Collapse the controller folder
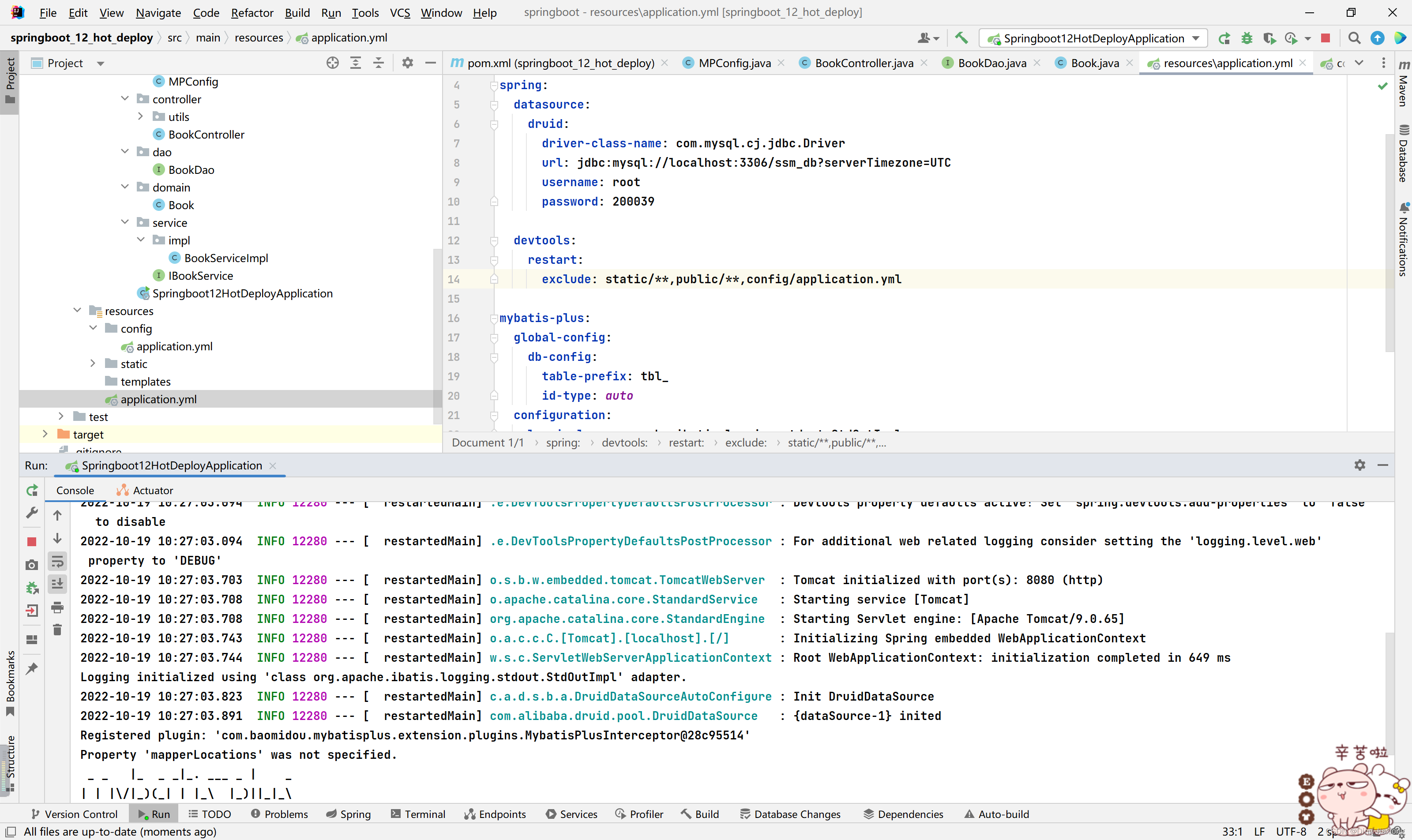This screenshot has height=840, width=1412. [x=124, y=98]
